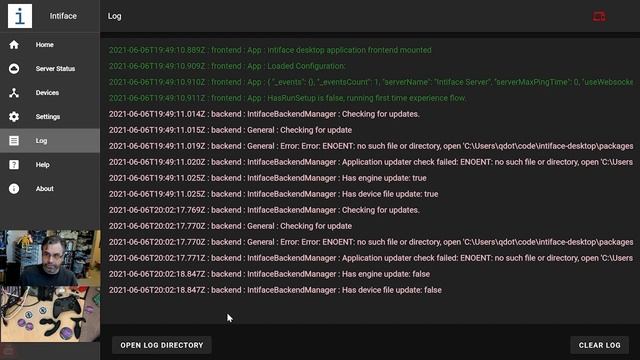This screenshot has height=360, width=640.
Task: Select 20:02:17.771Z updater check failed line
Action: click(x=371, y=258)
